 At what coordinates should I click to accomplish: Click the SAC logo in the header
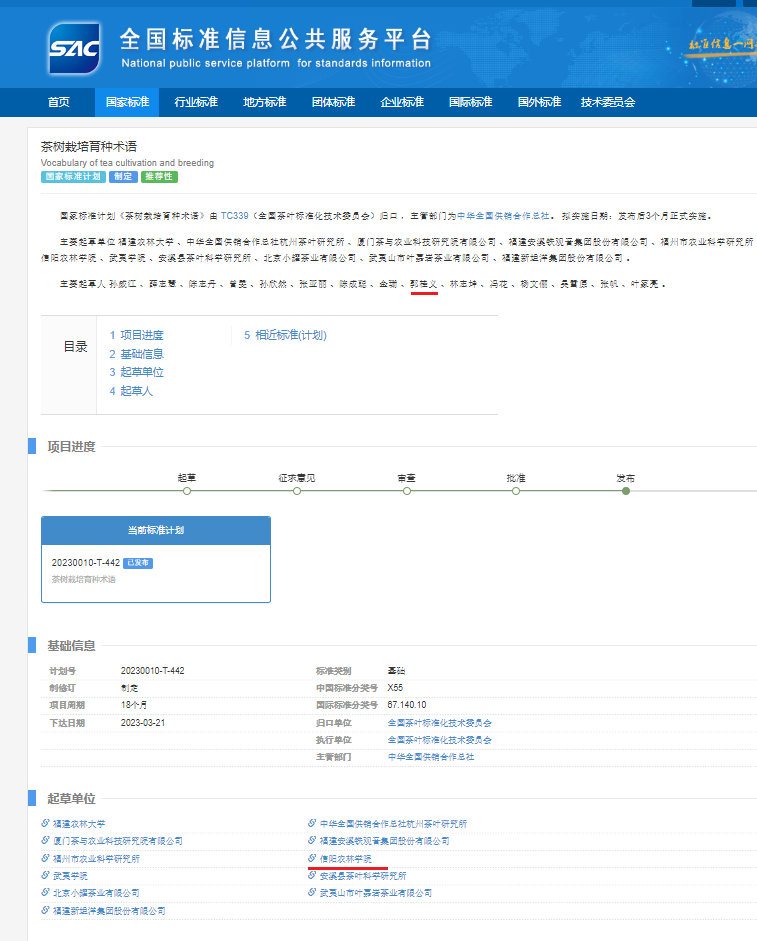pyautogui.click(x=74, y=47)
